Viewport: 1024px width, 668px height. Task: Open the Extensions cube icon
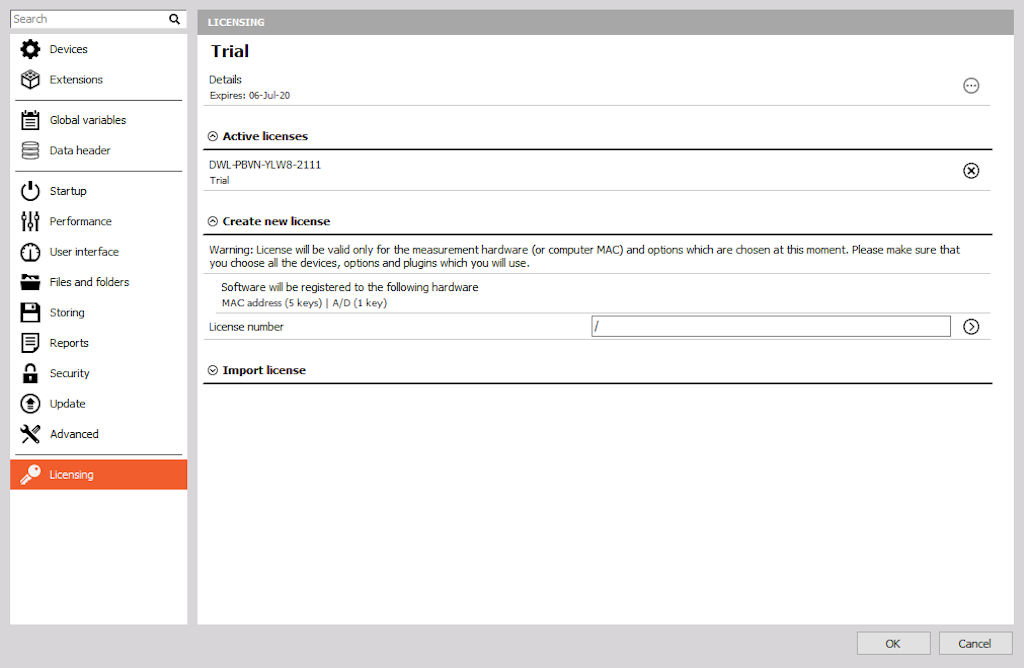30,79
